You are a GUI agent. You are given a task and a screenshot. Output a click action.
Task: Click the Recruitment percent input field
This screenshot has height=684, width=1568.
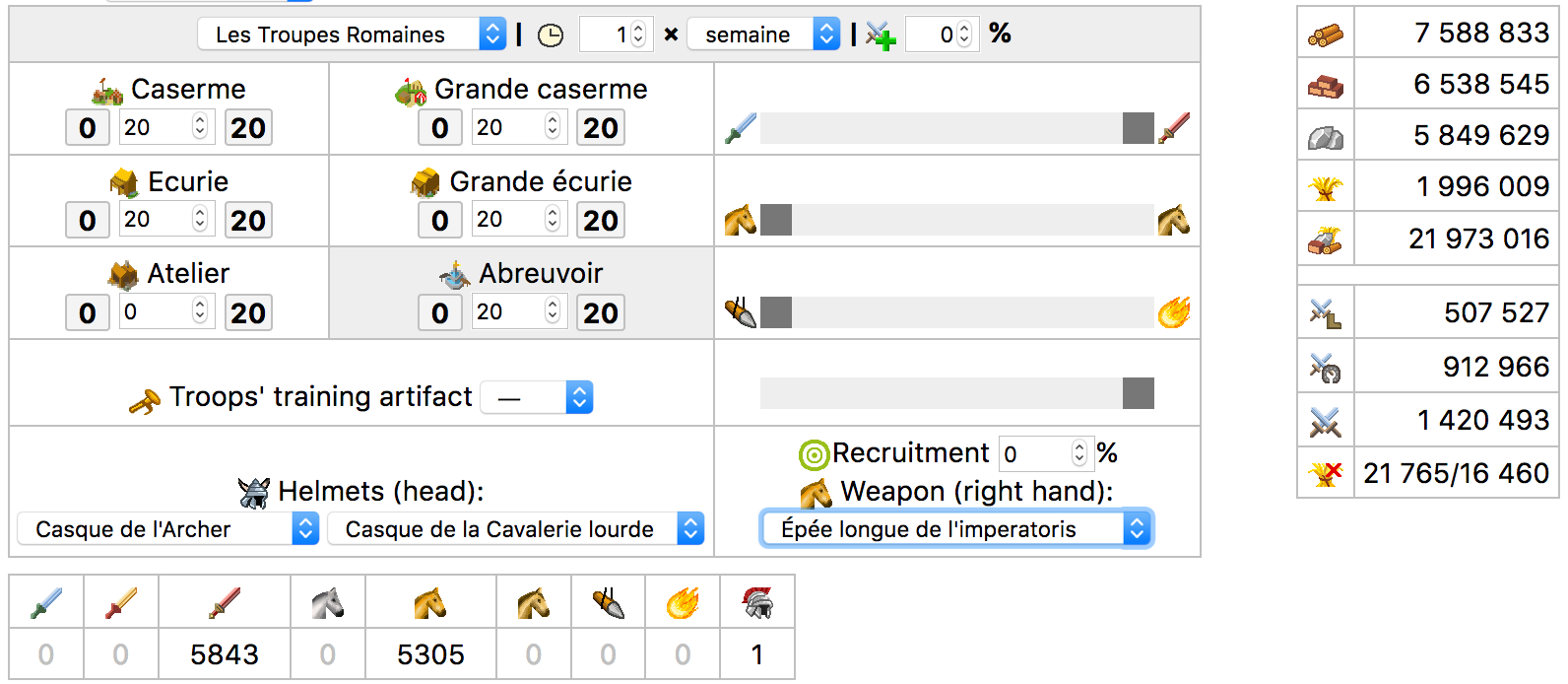tap(1034, 454)
